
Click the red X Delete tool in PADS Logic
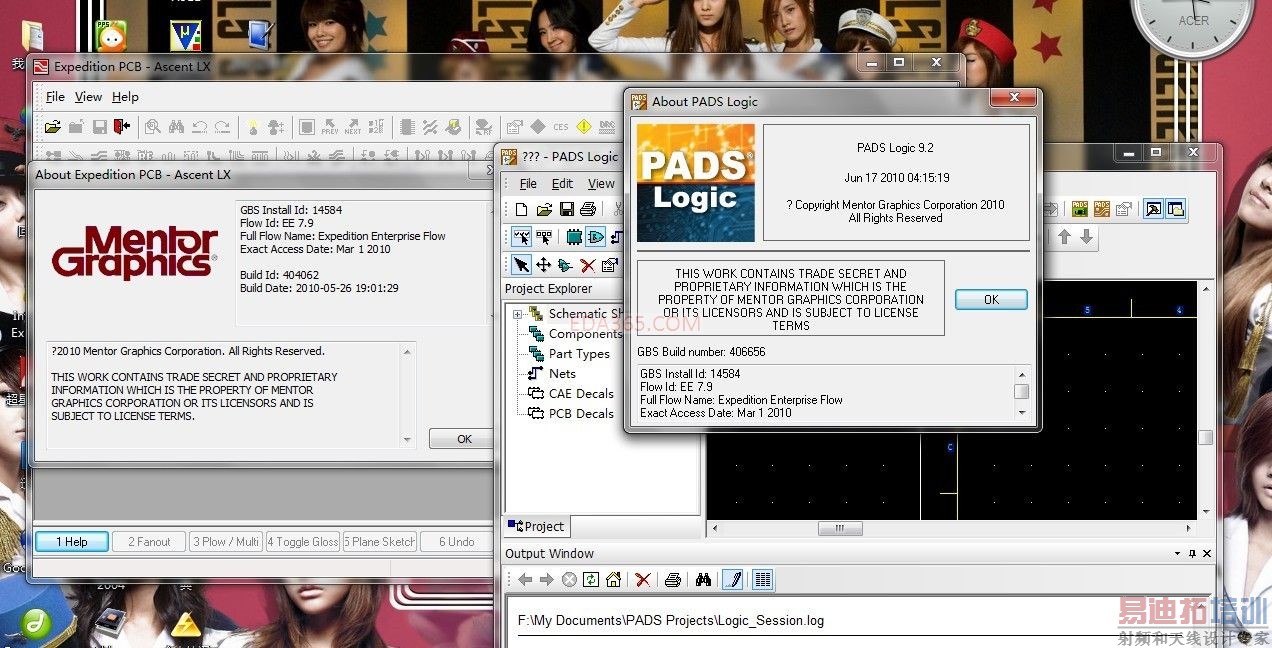point(588,265)
